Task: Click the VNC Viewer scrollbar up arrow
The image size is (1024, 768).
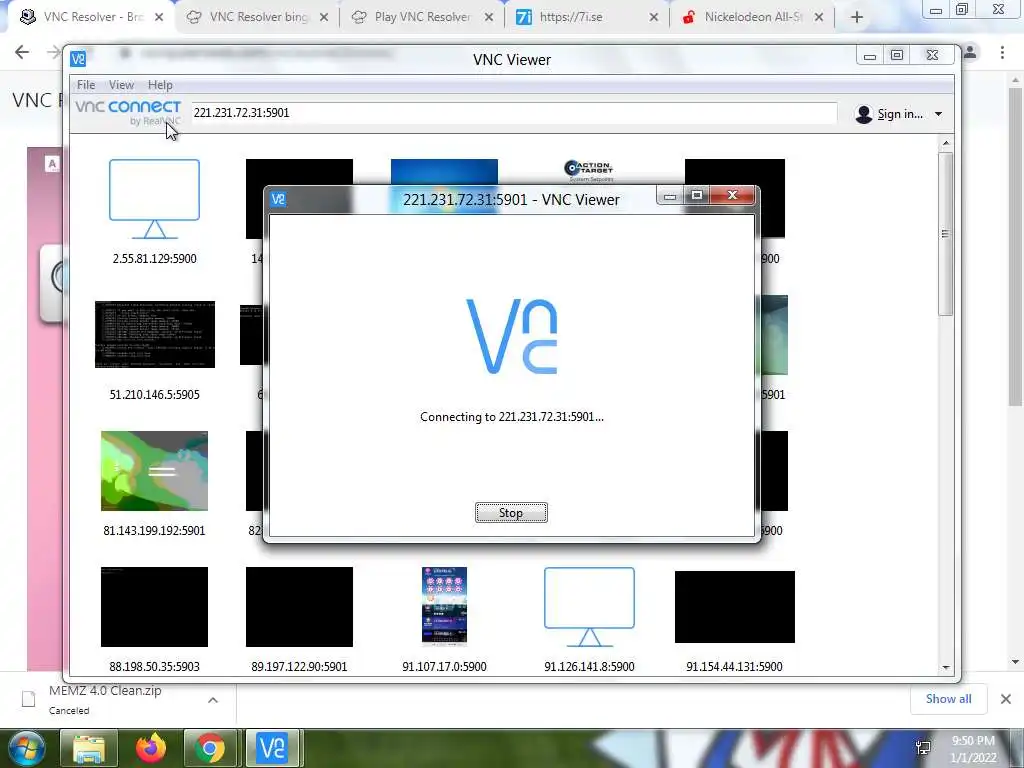Action: coord(946,143)
